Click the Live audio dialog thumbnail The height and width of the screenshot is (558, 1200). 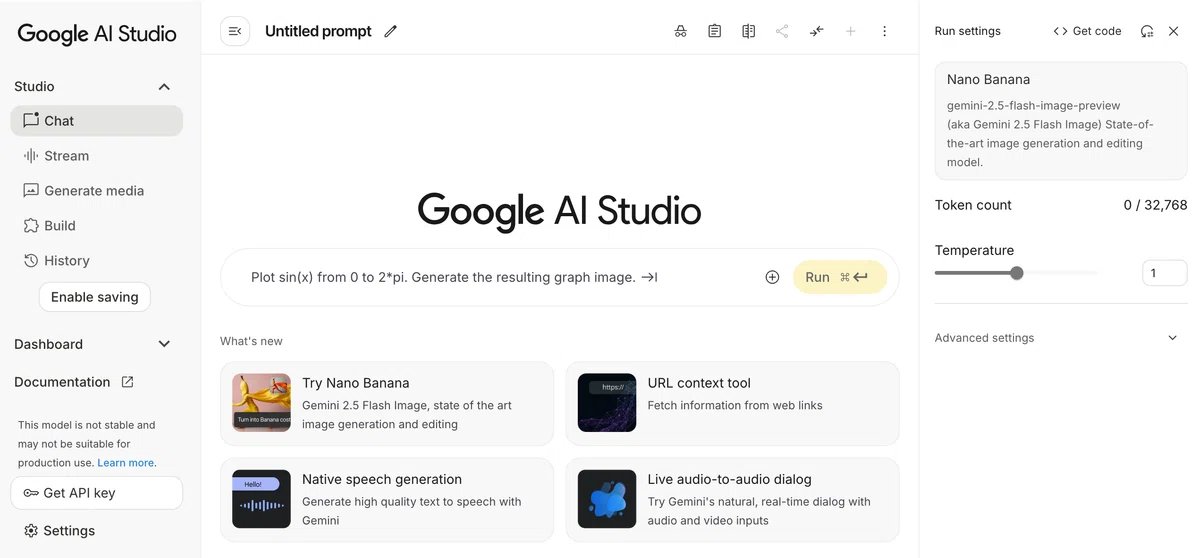pyautogui.click(x=607, y=499)
